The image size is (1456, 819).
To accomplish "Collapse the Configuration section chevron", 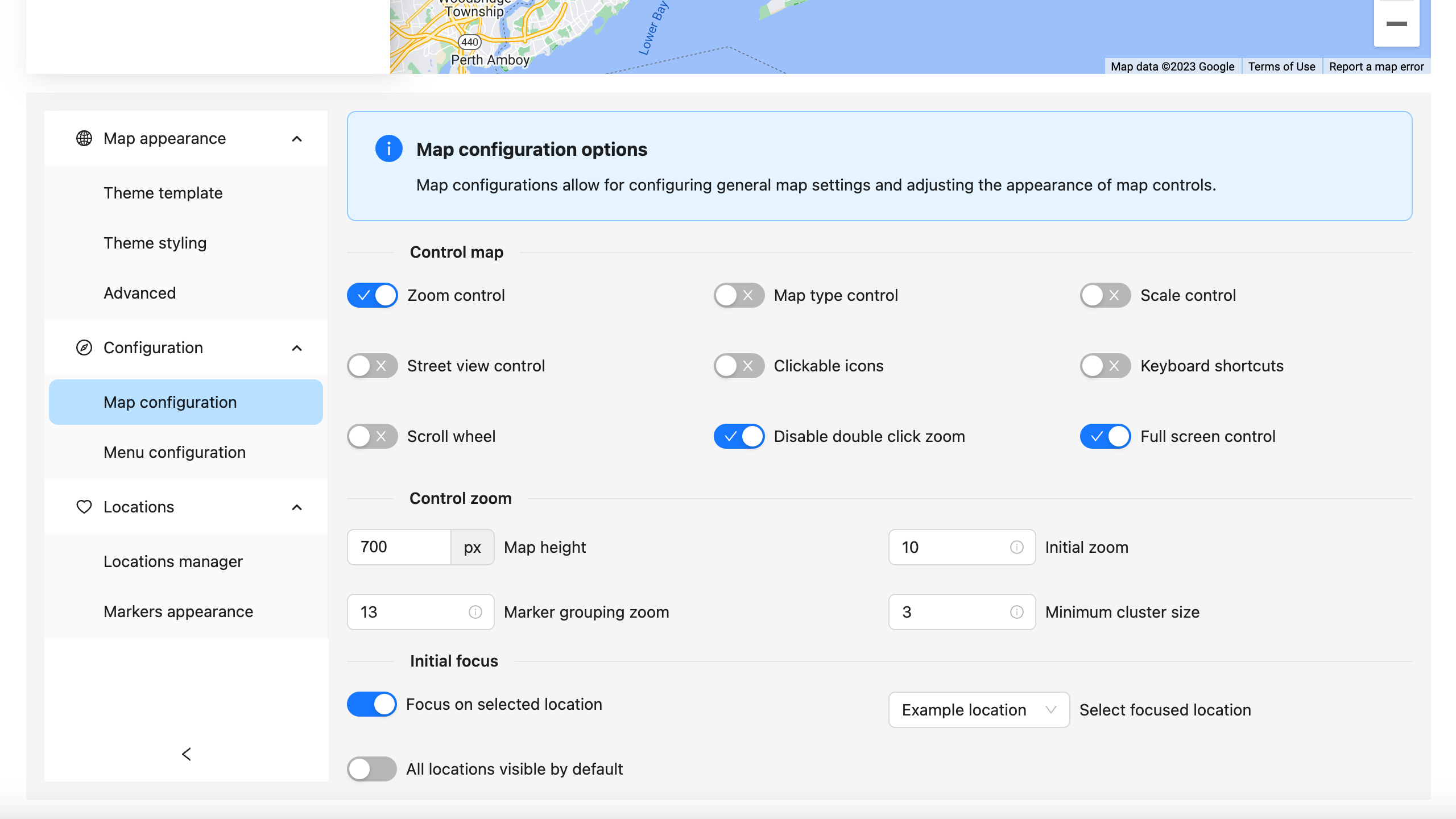I will pos(296,348).
